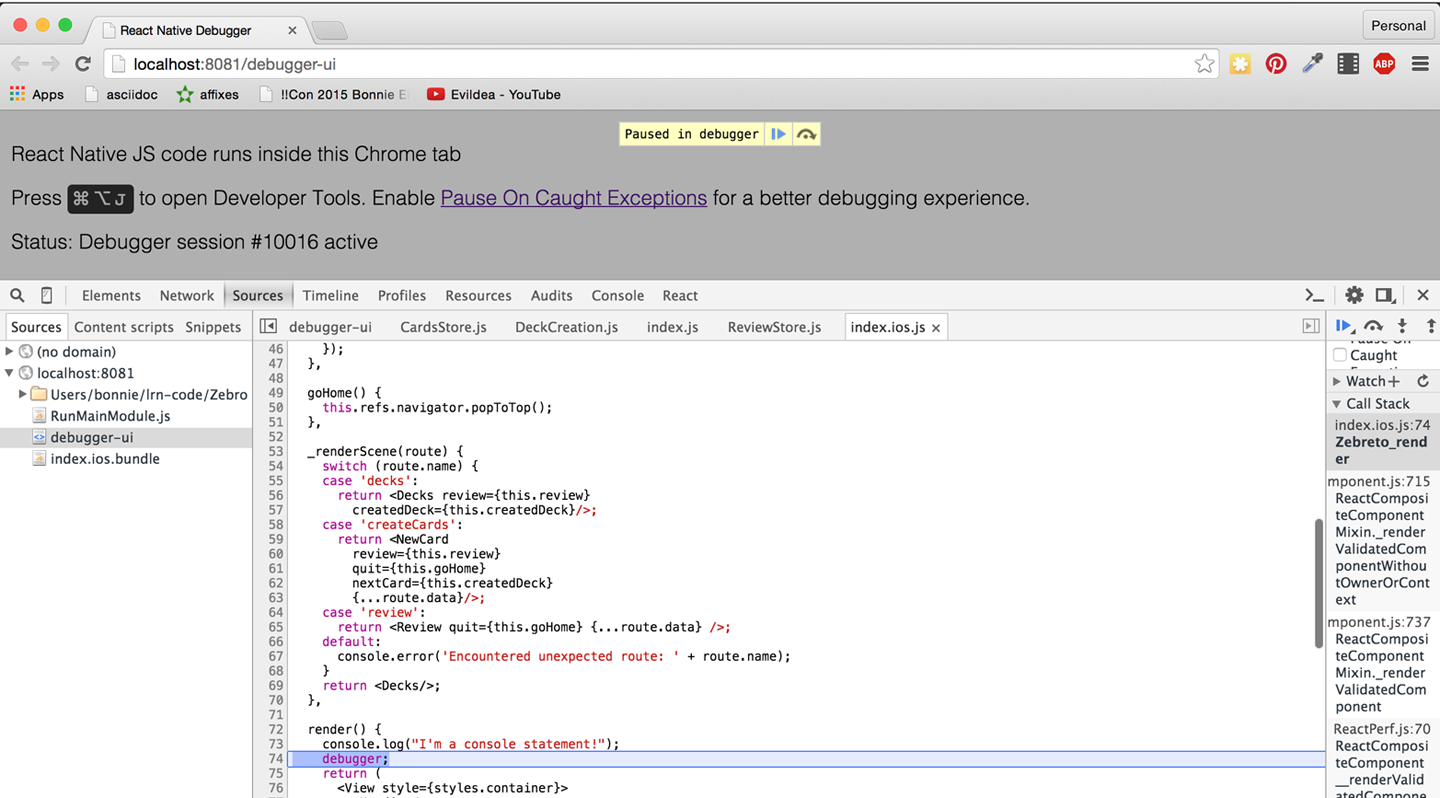
Task: Switch to the Network panel tab
Action: coord(186,295)
